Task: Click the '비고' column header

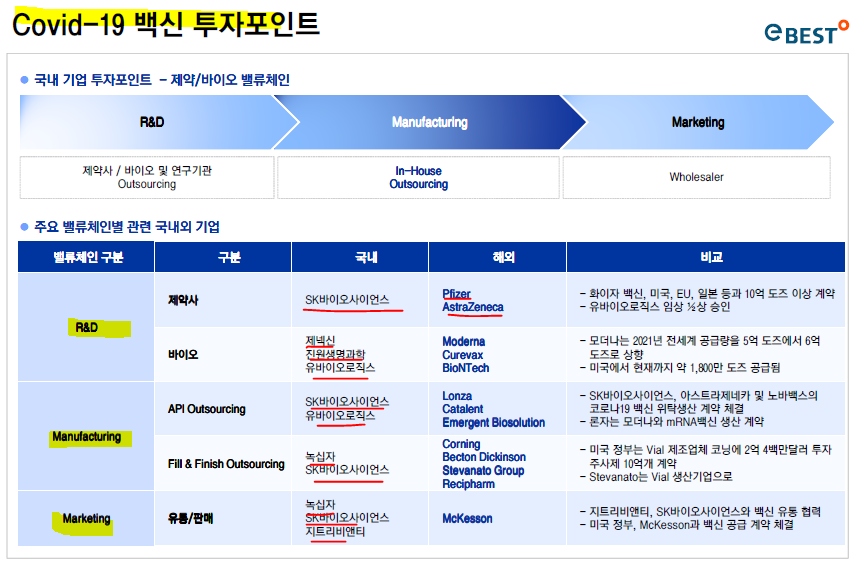Action: pos(706,257)
